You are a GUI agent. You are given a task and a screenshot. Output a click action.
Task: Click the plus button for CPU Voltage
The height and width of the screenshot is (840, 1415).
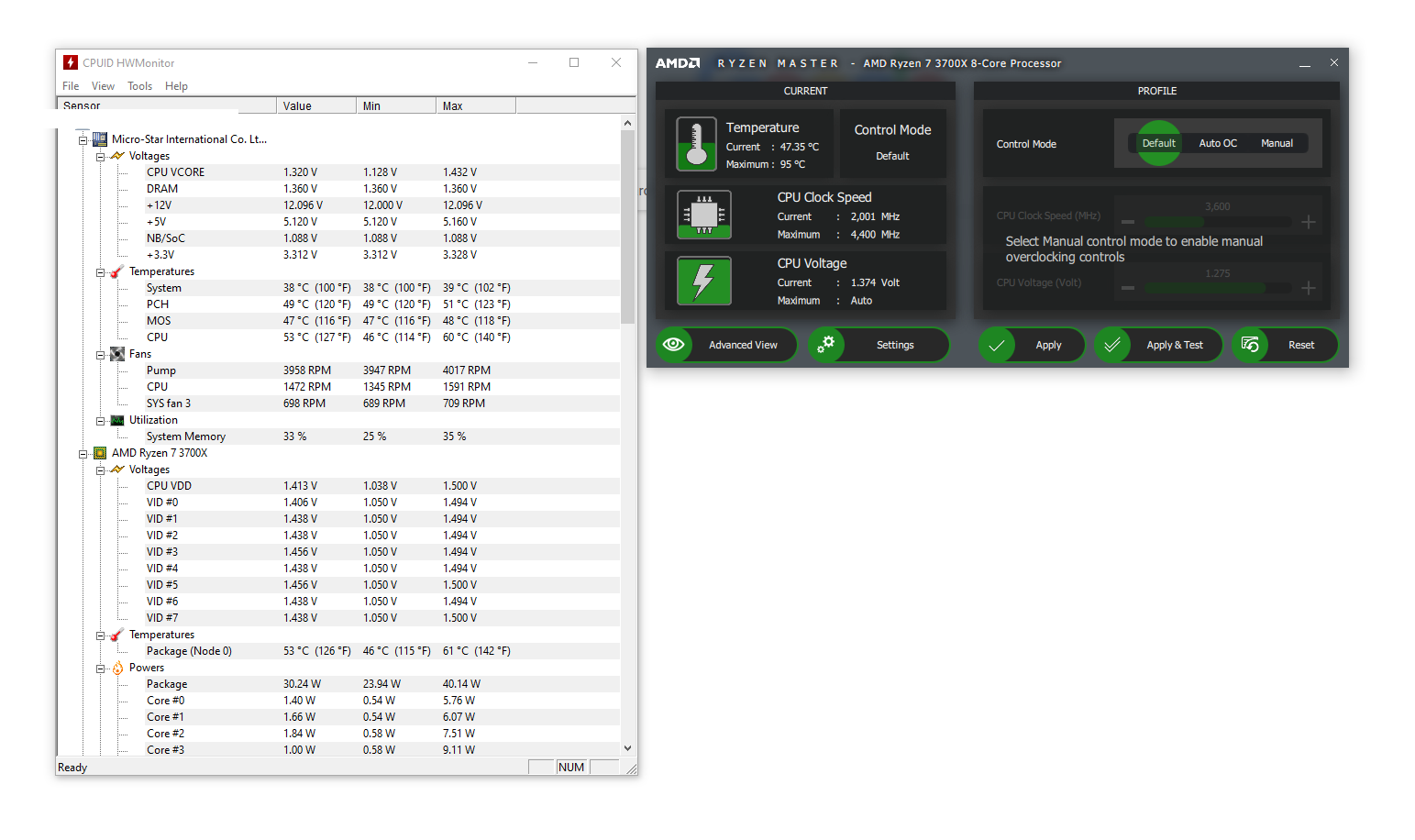pyautogui.click(x=1309, y=288)
